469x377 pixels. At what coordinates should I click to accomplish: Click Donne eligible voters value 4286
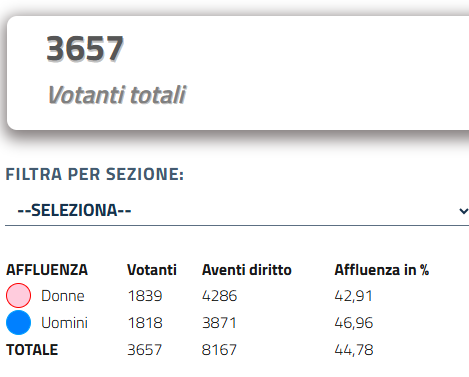click(x=219, y=296)
